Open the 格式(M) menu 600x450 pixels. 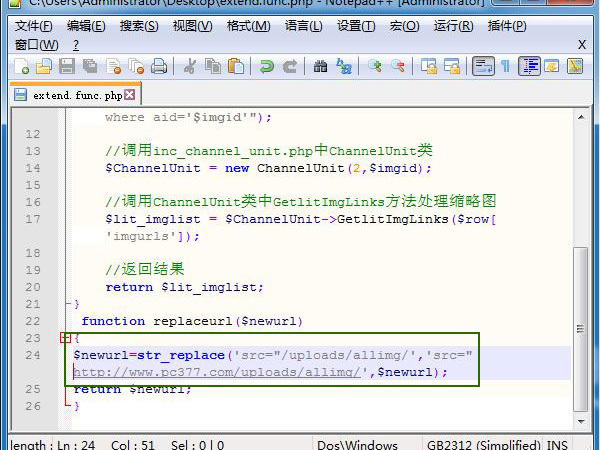(x=248, y=26)
